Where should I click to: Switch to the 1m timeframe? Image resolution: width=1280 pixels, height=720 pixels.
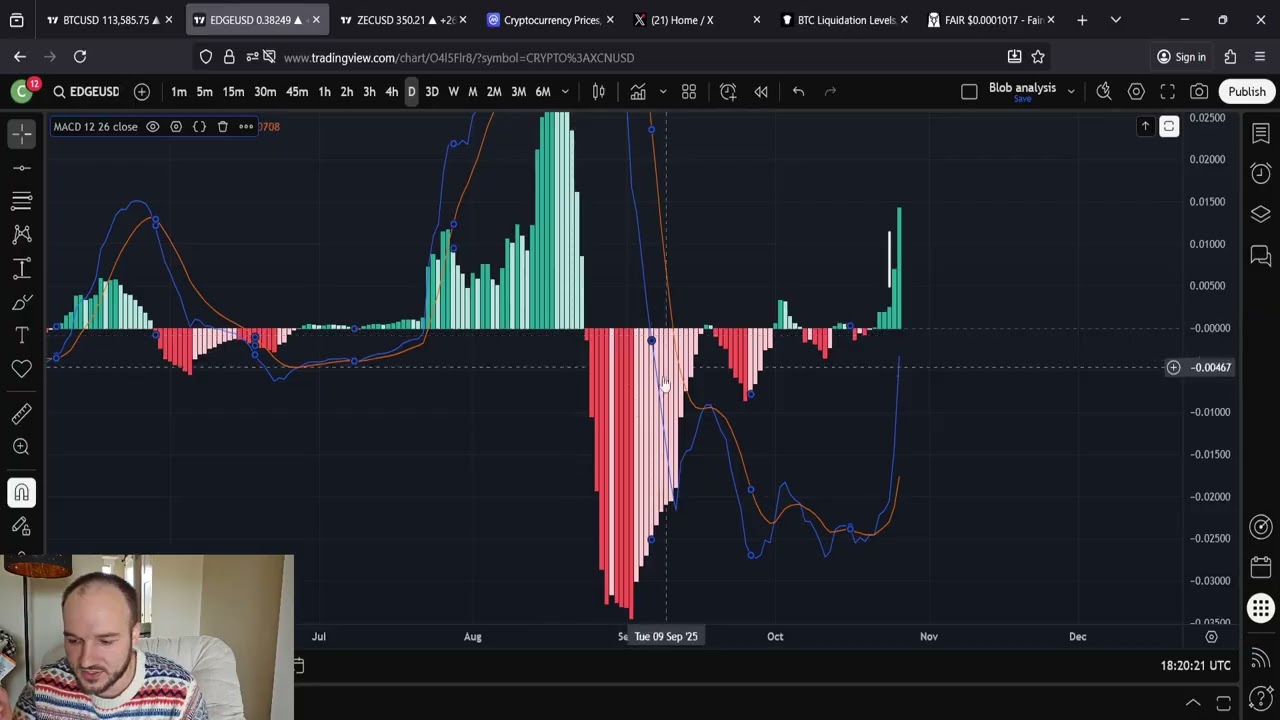179,92
